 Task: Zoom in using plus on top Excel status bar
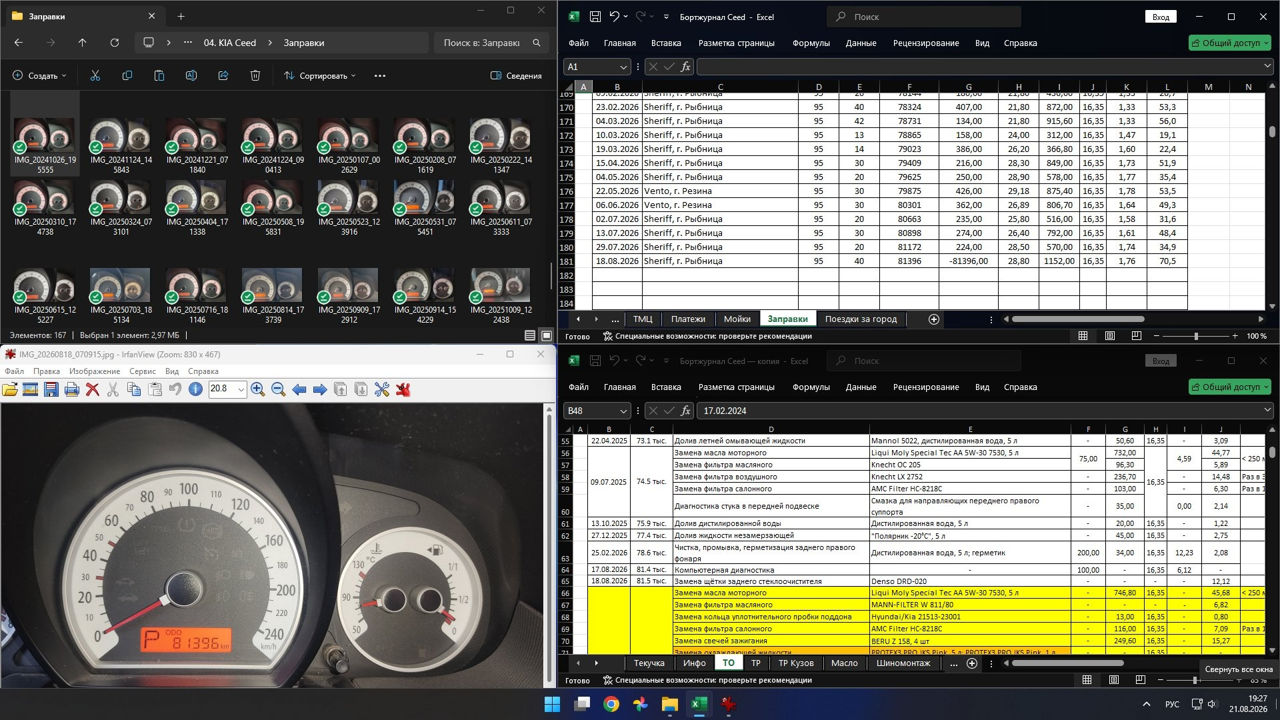point(1234,336)
